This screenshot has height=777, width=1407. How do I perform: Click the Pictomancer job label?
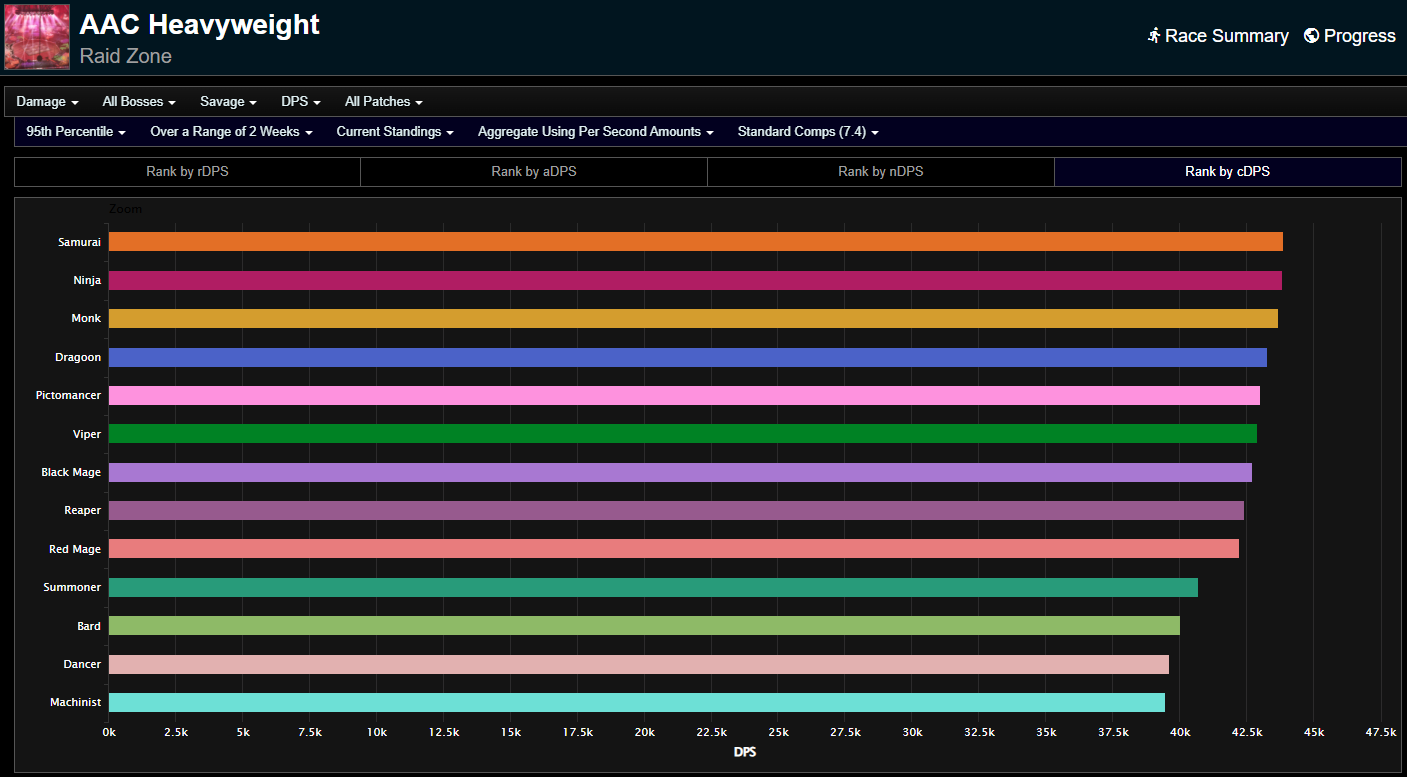coord(68,395)
